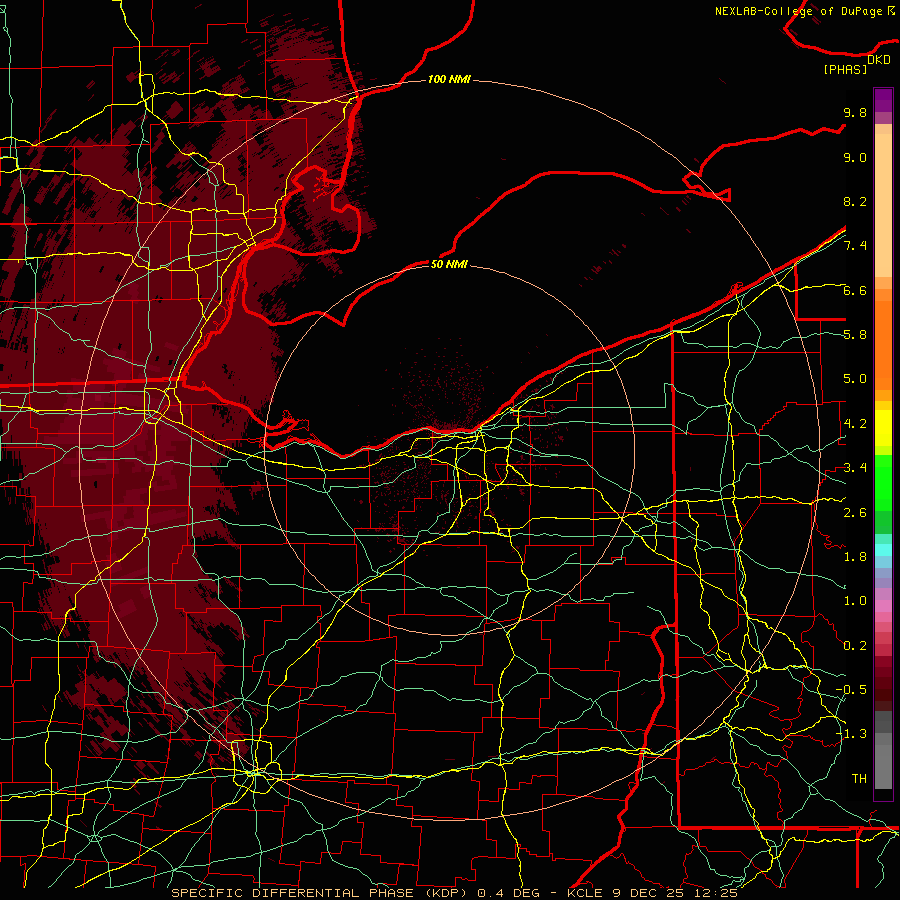Pick the light peach segment of the color bar
Screen dimensions: 900x900
(x=883, y=207)
